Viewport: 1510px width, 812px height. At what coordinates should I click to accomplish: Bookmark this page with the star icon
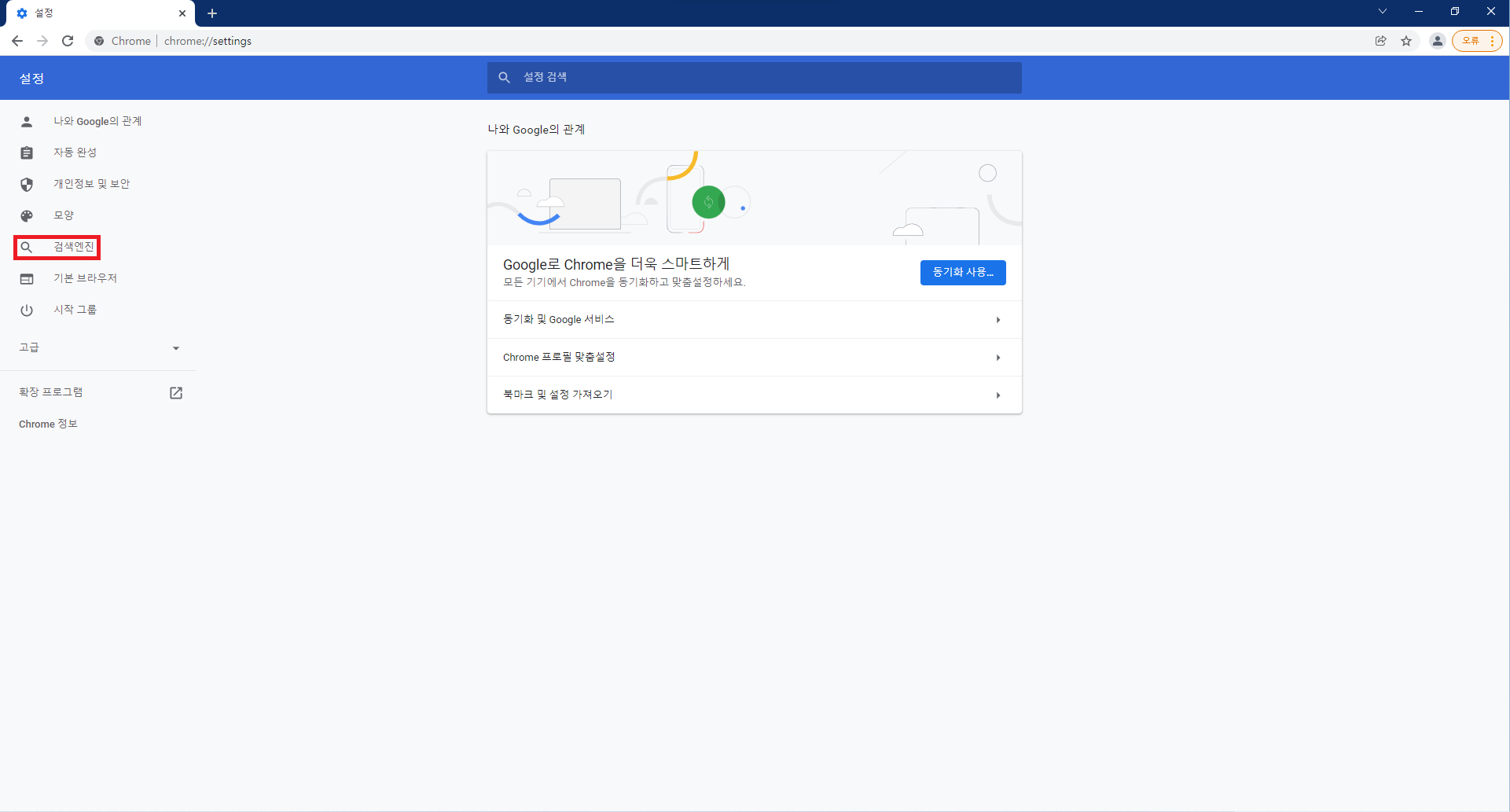1406,41
